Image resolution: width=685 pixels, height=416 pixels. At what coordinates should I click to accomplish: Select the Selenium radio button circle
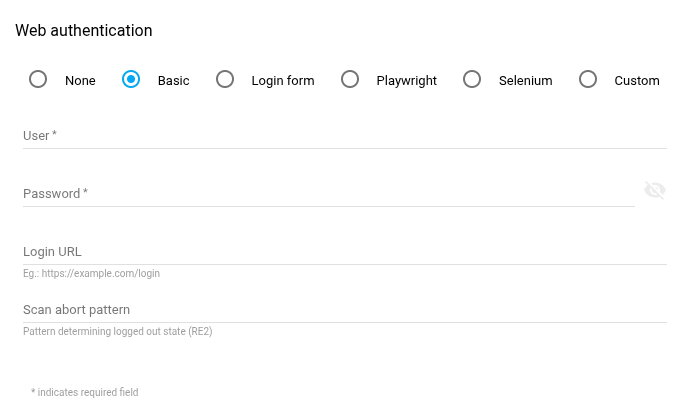472,79
